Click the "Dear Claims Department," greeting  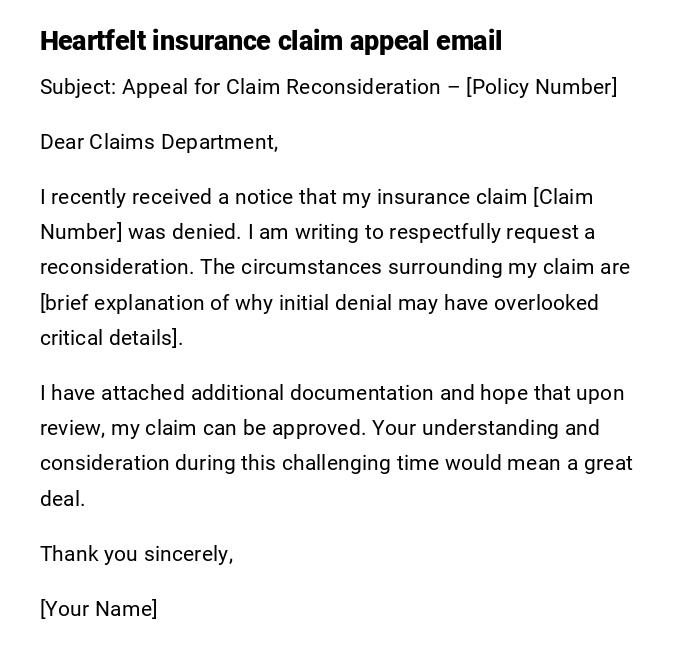coord(159,142)
